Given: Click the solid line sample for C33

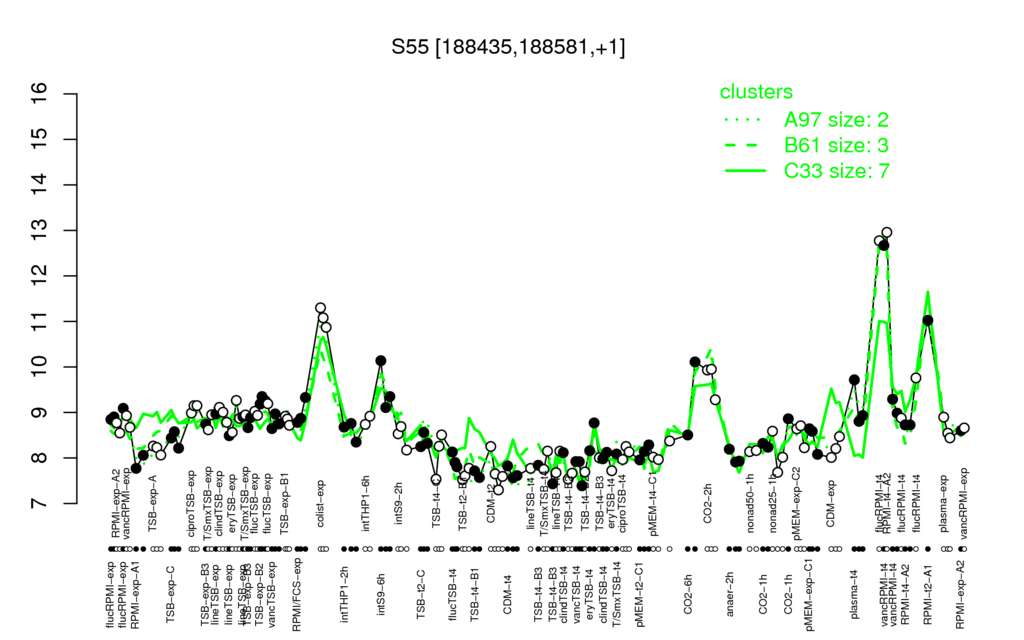Looking at the screenshot, I should (x=744, y=171).
